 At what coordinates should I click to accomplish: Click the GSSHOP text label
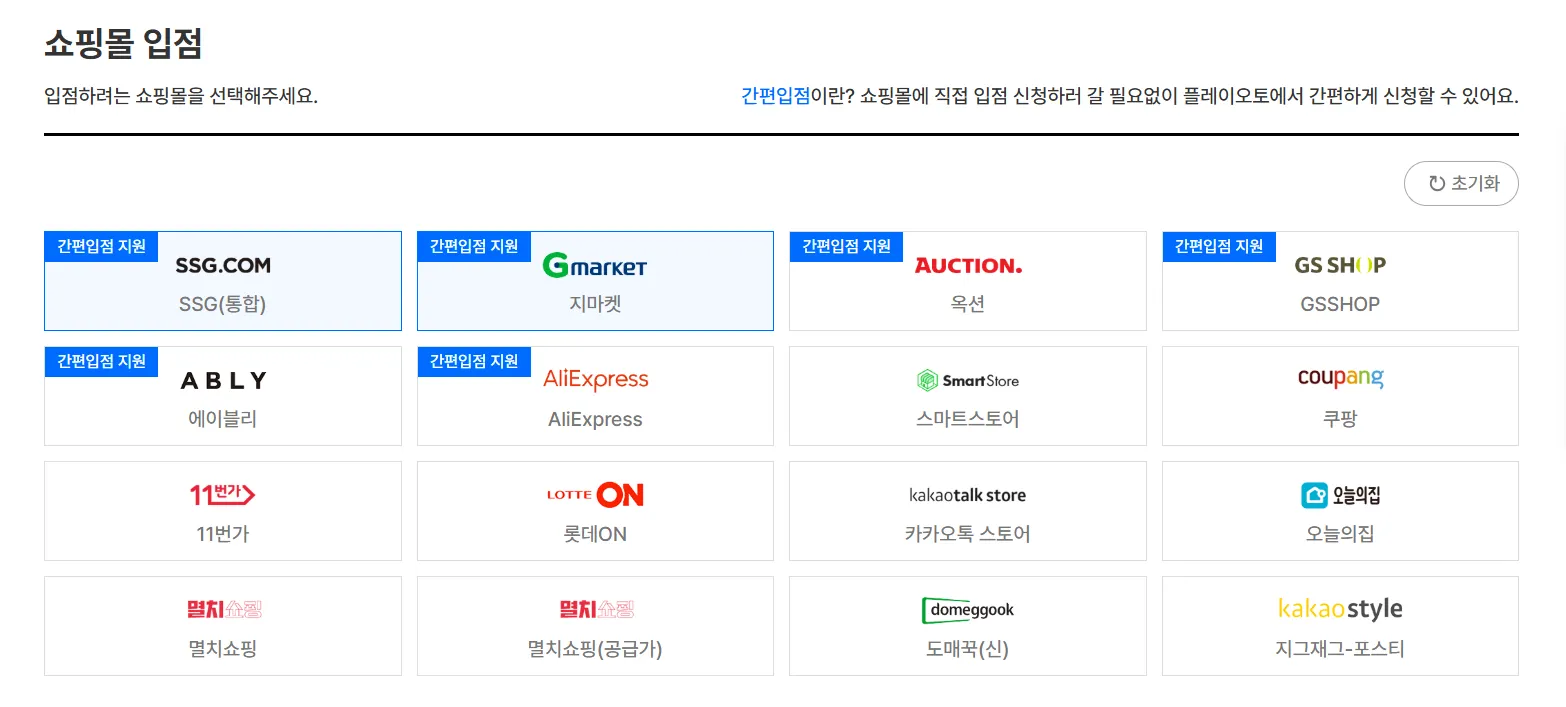coord(1340,304)
